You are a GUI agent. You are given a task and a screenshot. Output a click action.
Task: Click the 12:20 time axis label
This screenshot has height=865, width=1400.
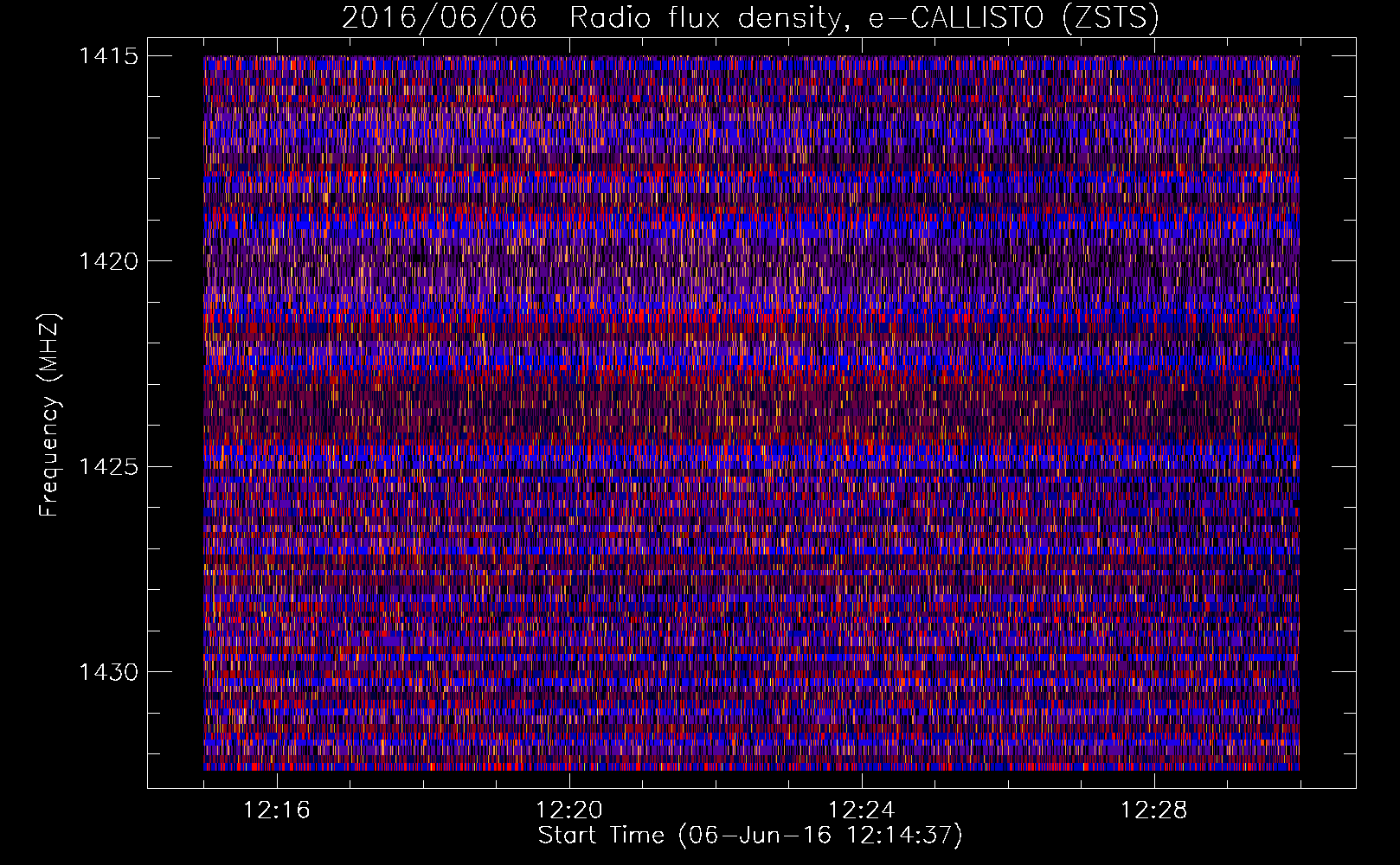tap(569, 811)
